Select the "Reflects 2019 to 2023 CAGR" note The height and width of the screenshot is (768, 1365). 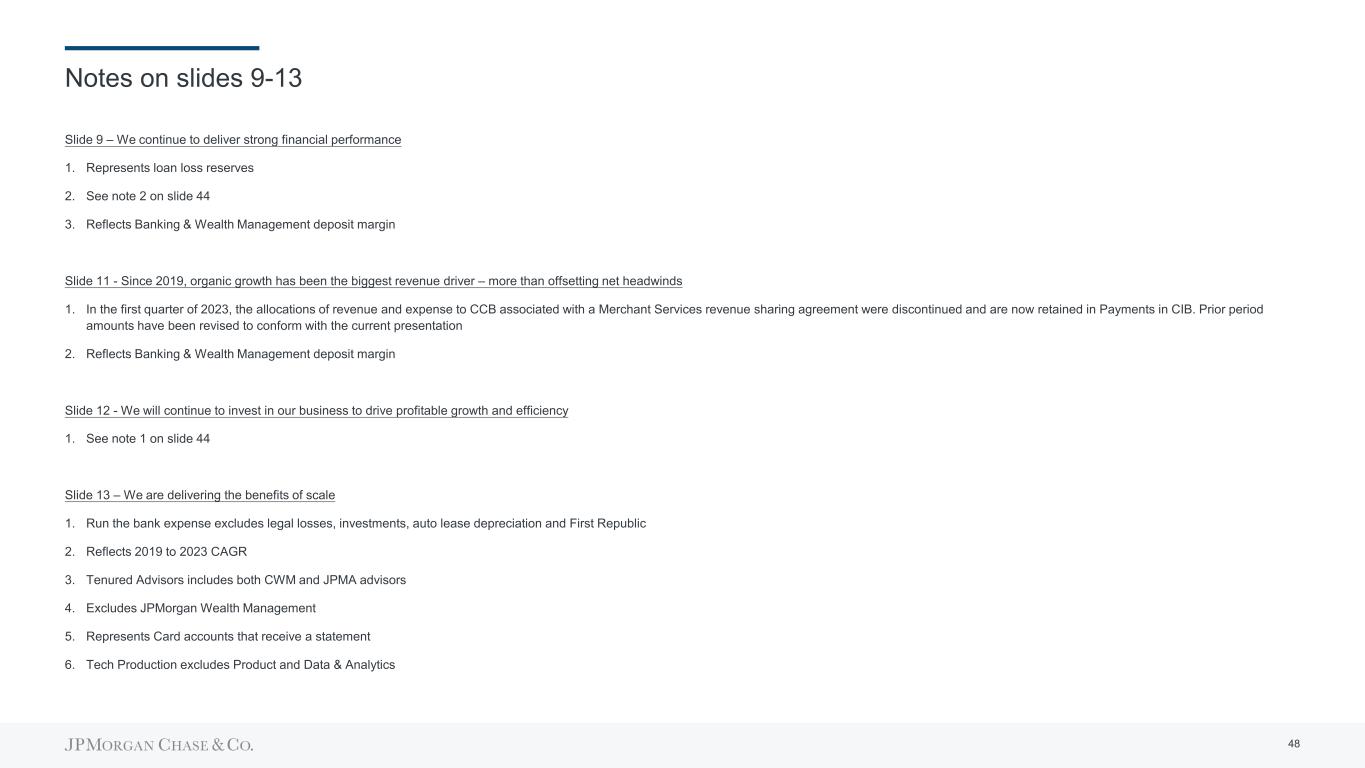point(166,552)
